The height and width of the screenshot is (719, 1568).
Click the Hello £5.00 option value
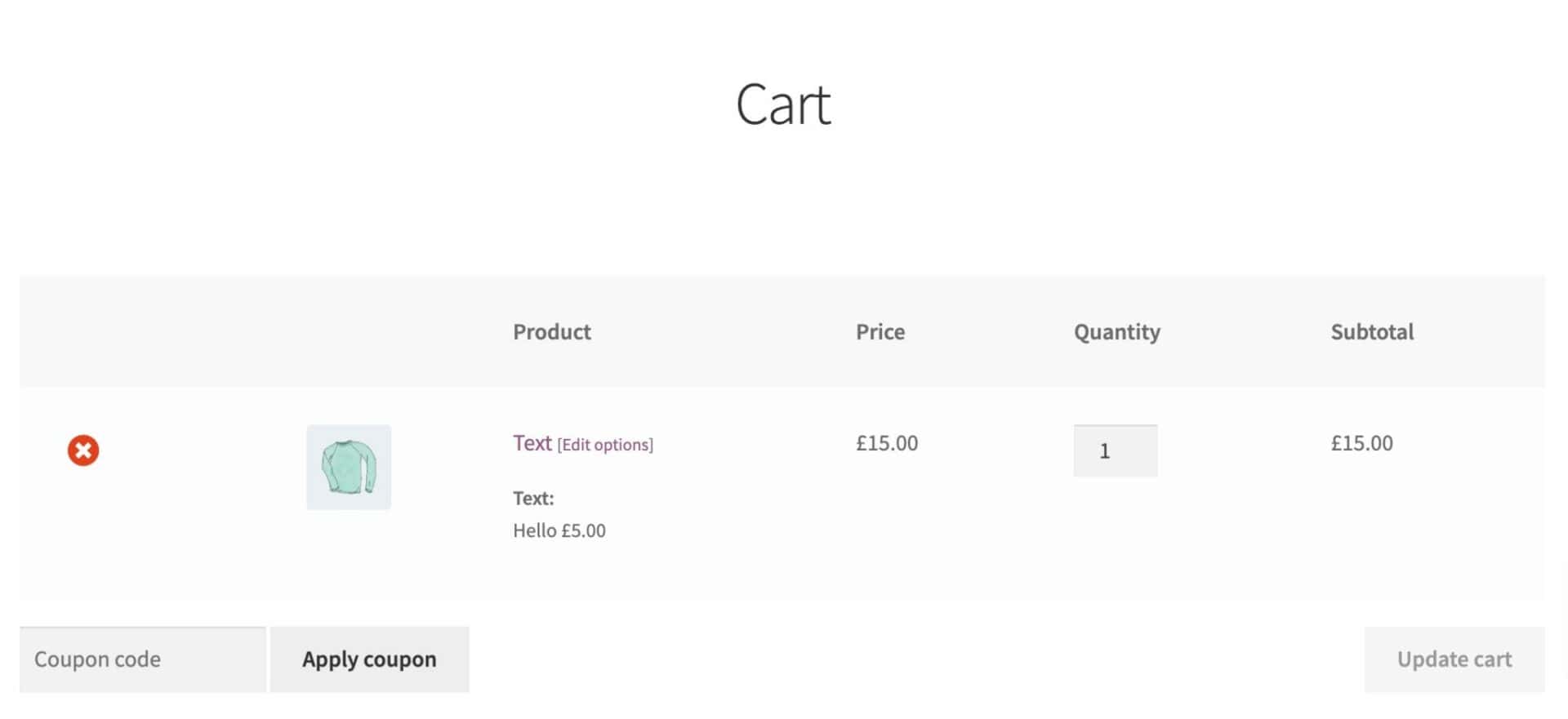click(559, 530)
